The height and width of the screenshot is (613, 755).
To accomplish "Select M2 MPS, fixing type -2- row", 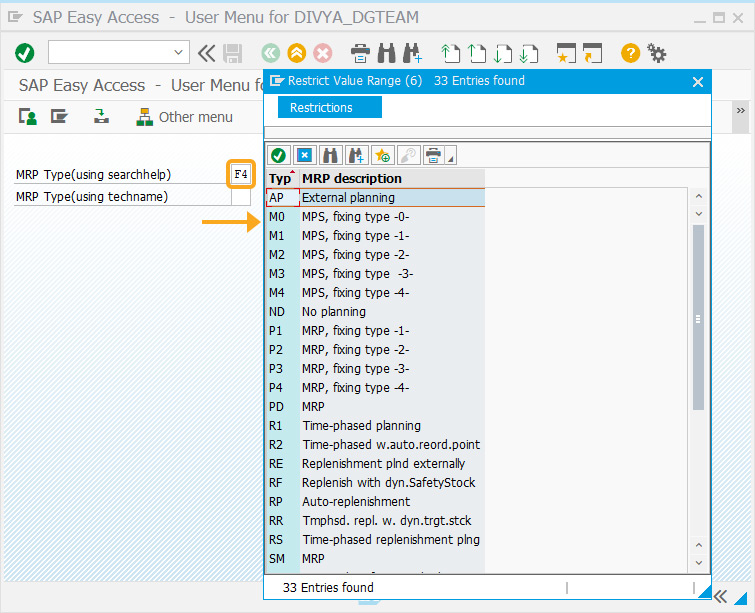I will (x=376, y=254).
